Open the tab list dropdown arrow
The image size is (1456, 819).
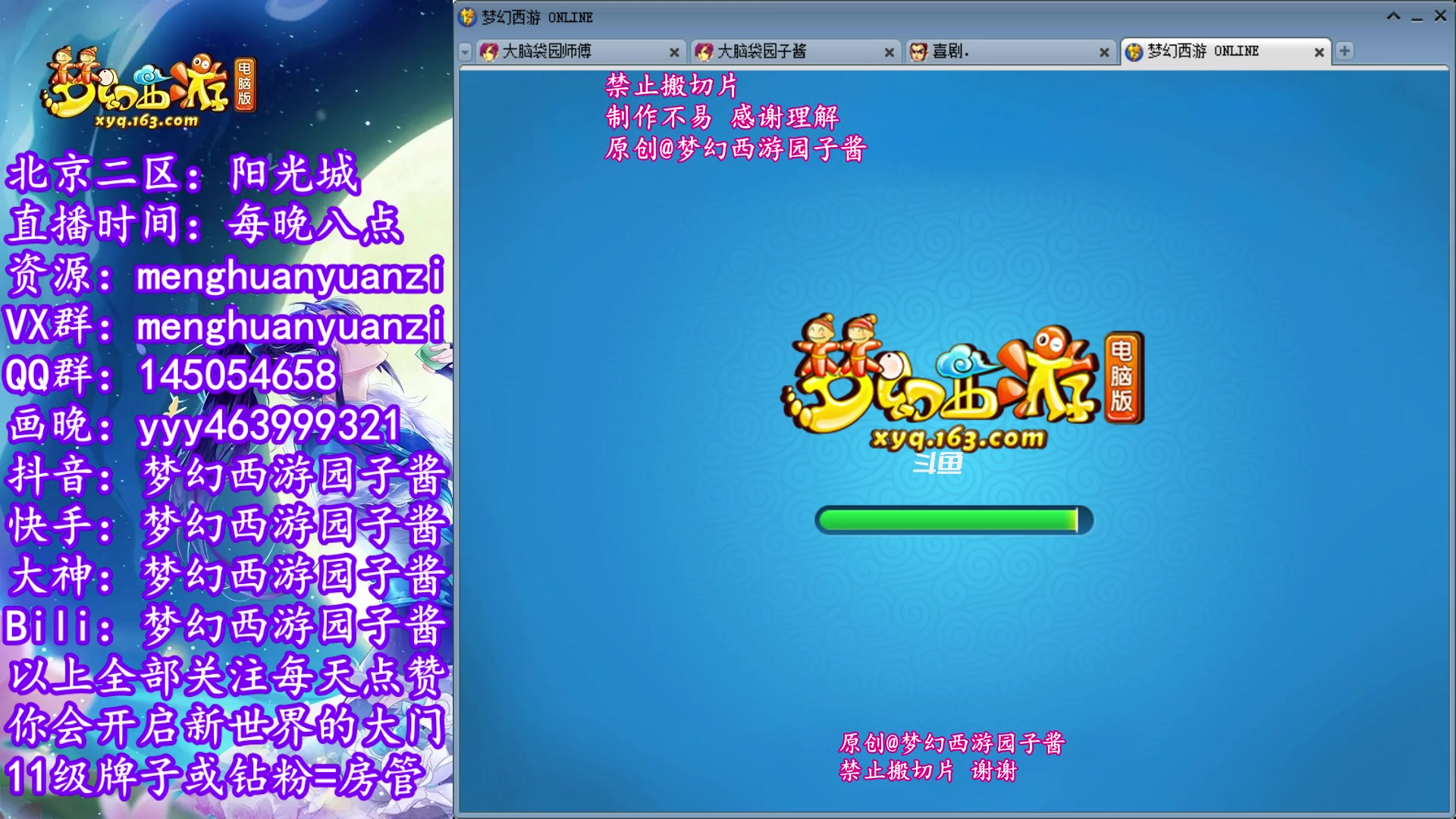[x=466, y=52]
